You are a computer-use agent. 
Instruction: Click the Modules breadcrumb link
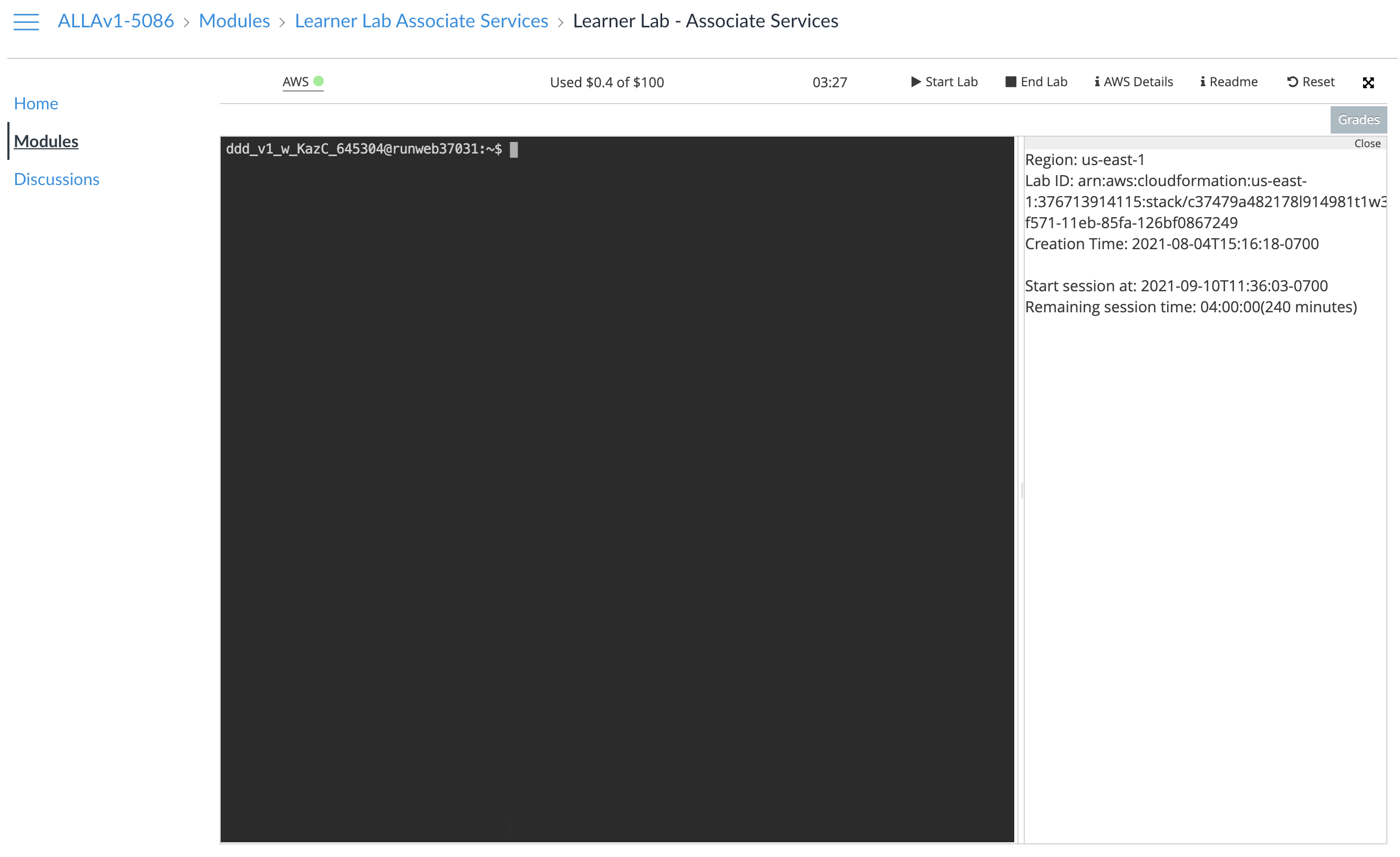pyautogui.click(x=234, y=21)
